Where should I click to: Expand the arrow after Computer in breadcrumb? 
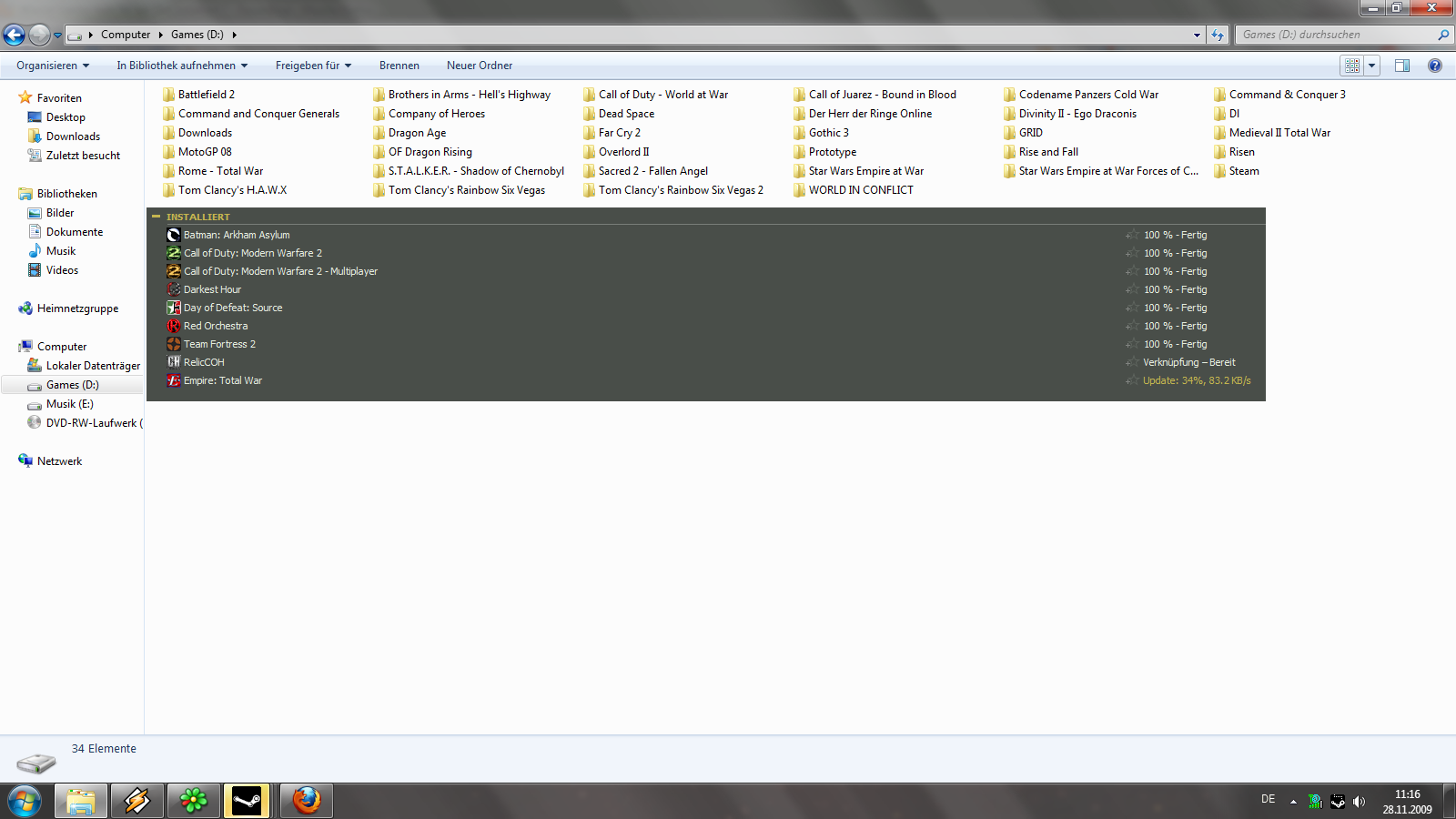click(x=160, y=35)
